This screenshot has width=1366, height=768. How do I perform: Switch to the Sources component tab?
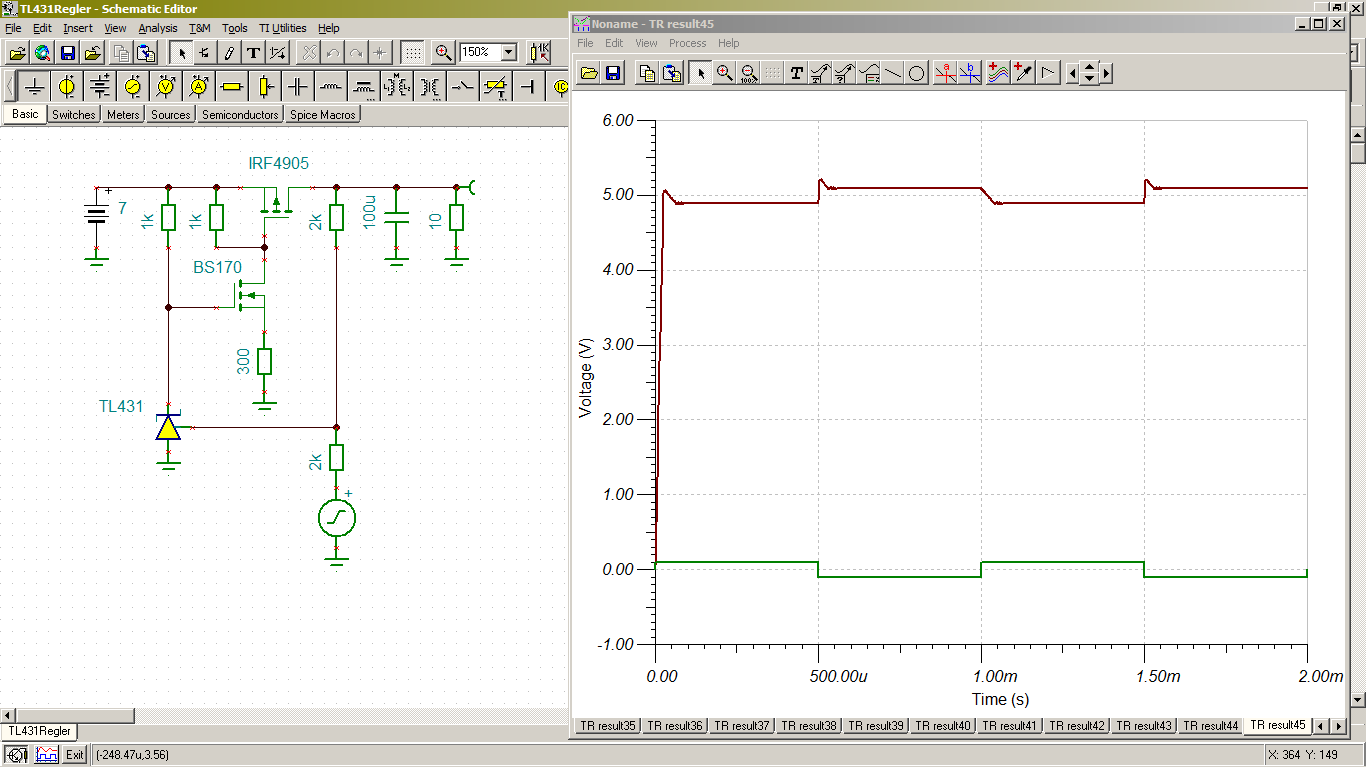point(171,115)
